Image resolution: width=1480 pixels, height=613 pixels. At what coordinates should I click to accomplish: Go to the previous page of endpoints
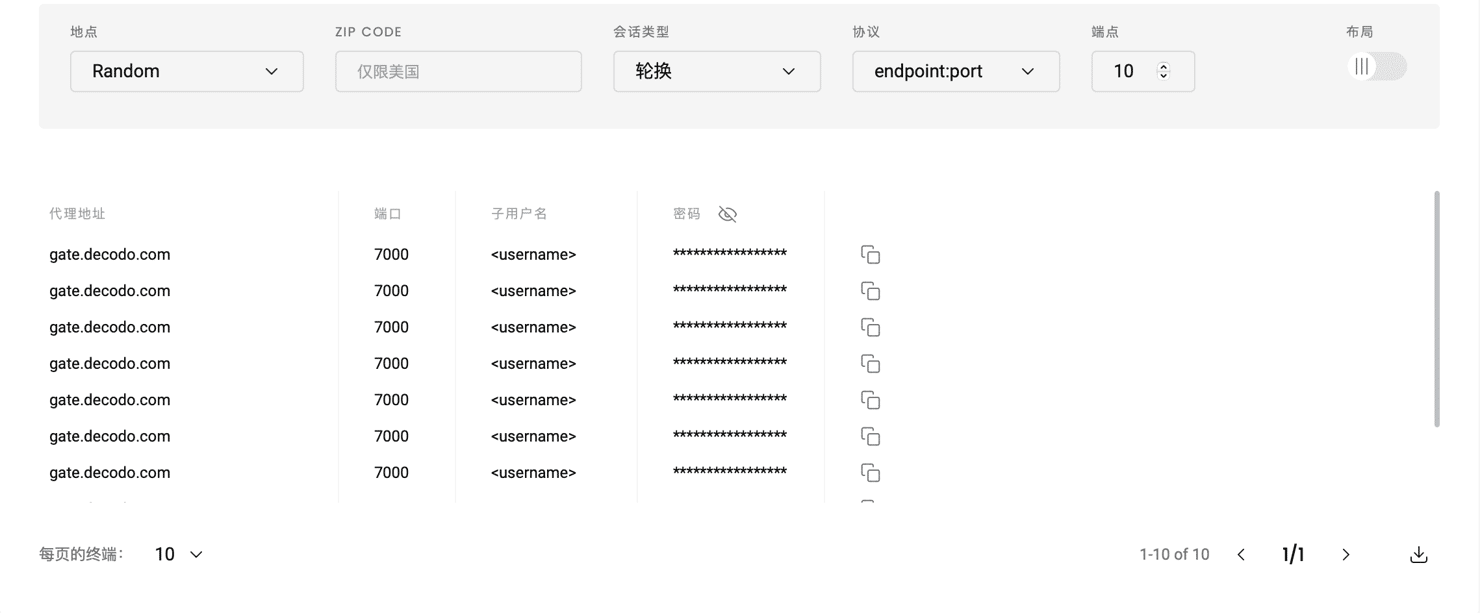point(1241,555)
